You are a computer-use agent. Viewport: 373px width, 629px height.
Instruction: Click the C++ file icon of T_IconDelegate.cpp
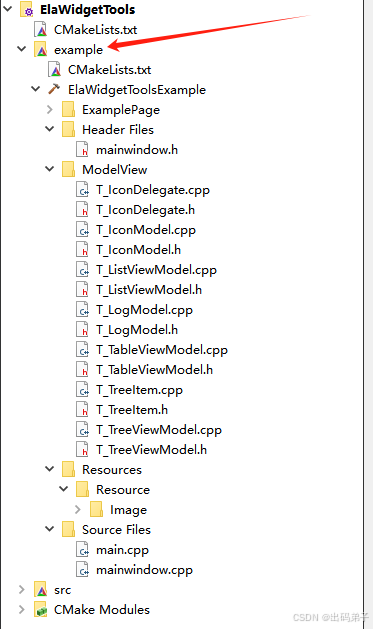click(82, 190)
